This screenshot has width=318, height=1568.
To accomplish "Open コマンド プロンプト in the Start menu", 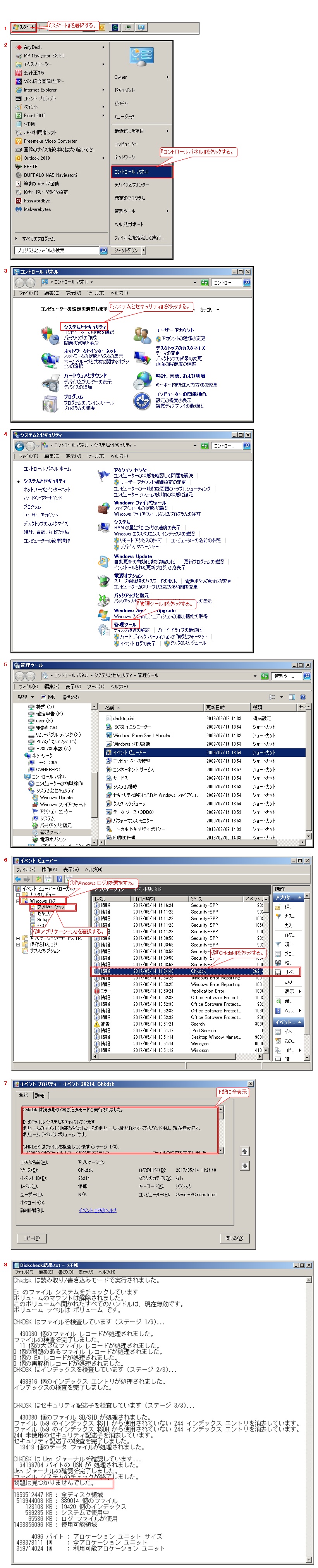I will click(x=40, y=98).
